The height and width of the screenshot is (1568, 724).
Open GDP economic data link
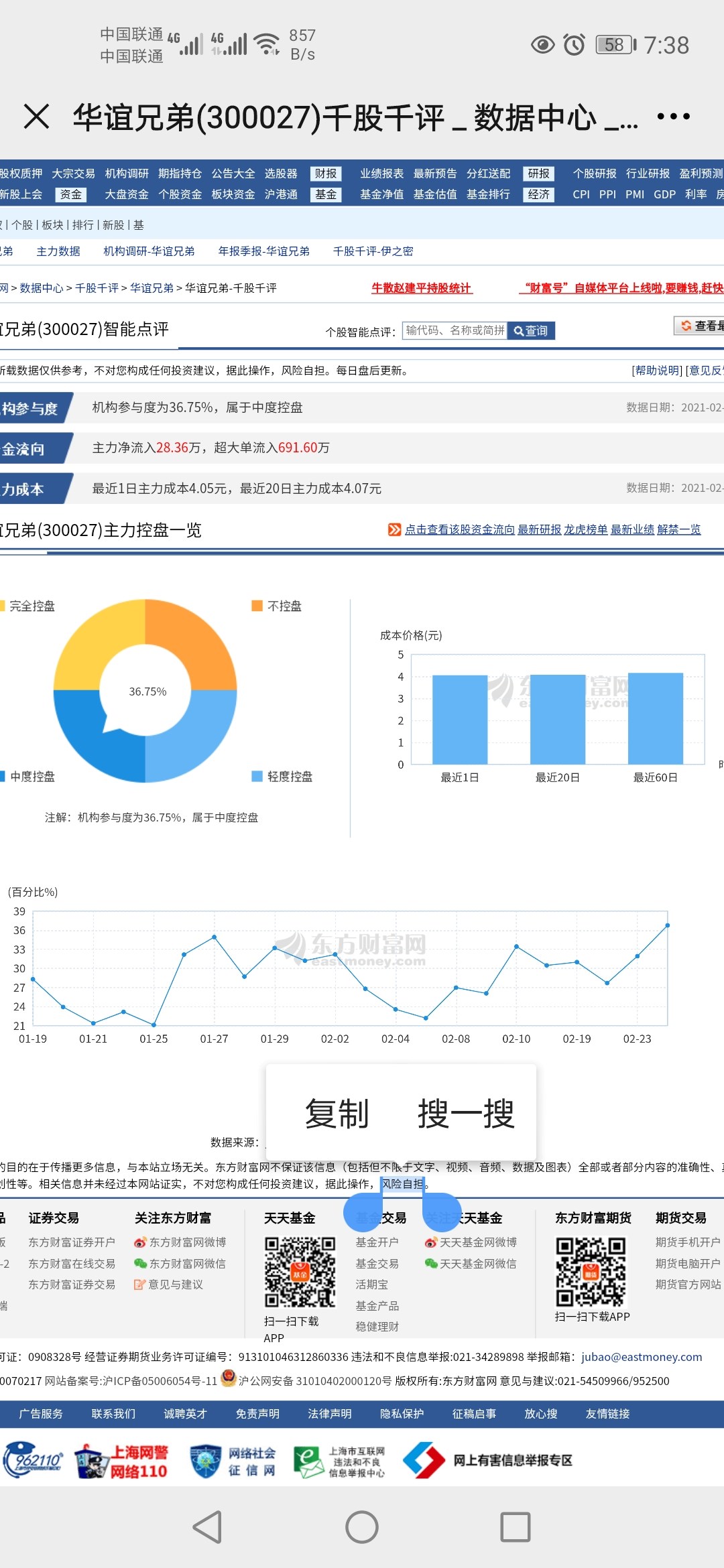(x=664, y=194)
